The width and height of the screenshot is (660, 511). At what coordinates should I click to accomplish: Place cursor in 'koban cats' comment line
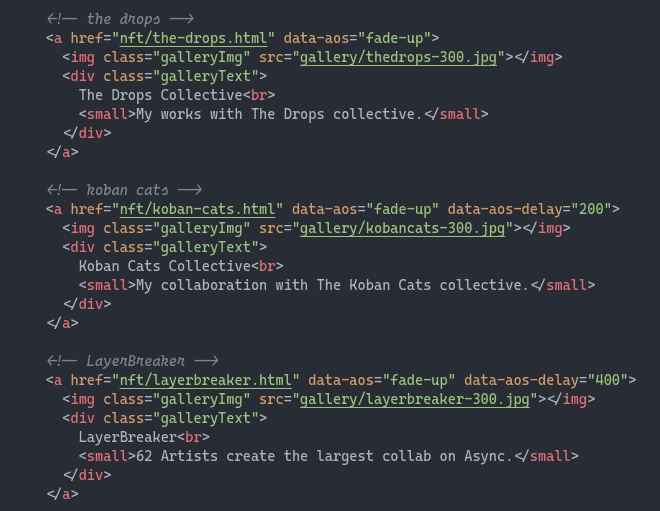[x=124, y=190]
